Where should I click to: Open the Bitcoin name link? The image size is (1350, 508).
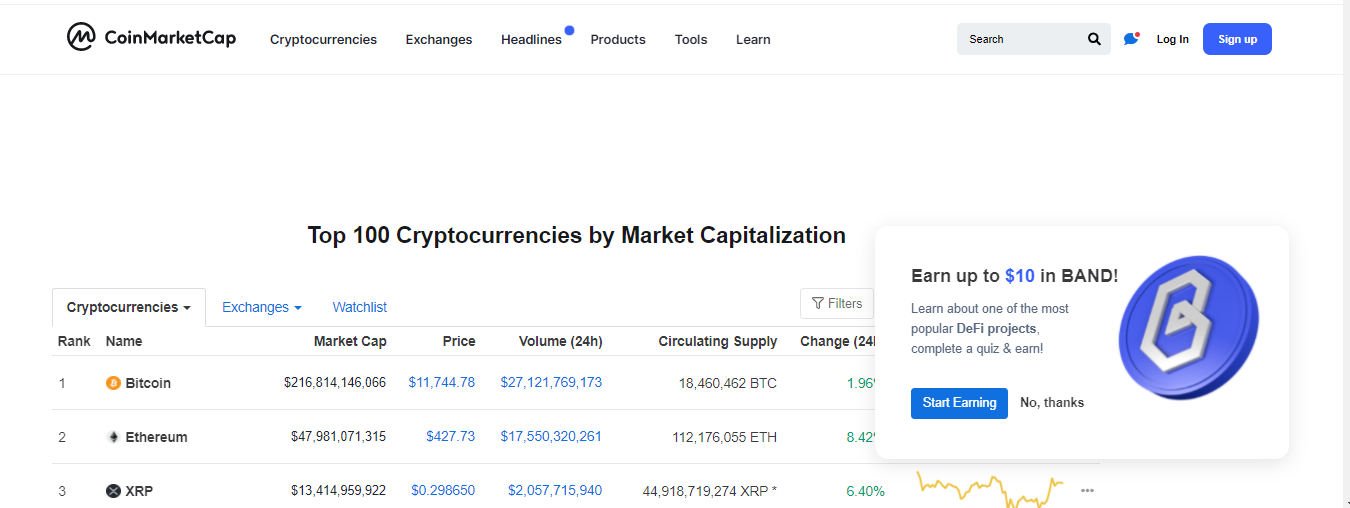coord(148,383)
